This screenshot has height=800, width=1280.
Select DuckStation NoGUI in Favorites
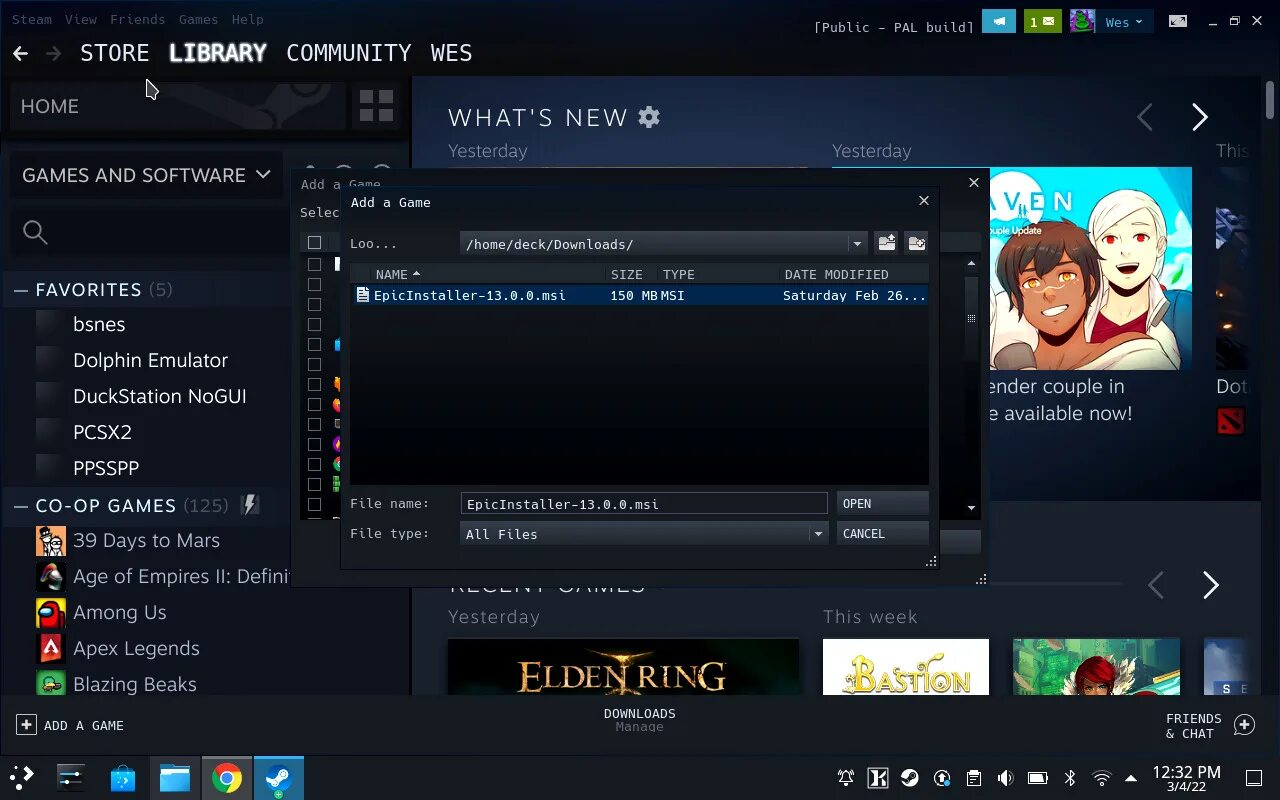159,396
